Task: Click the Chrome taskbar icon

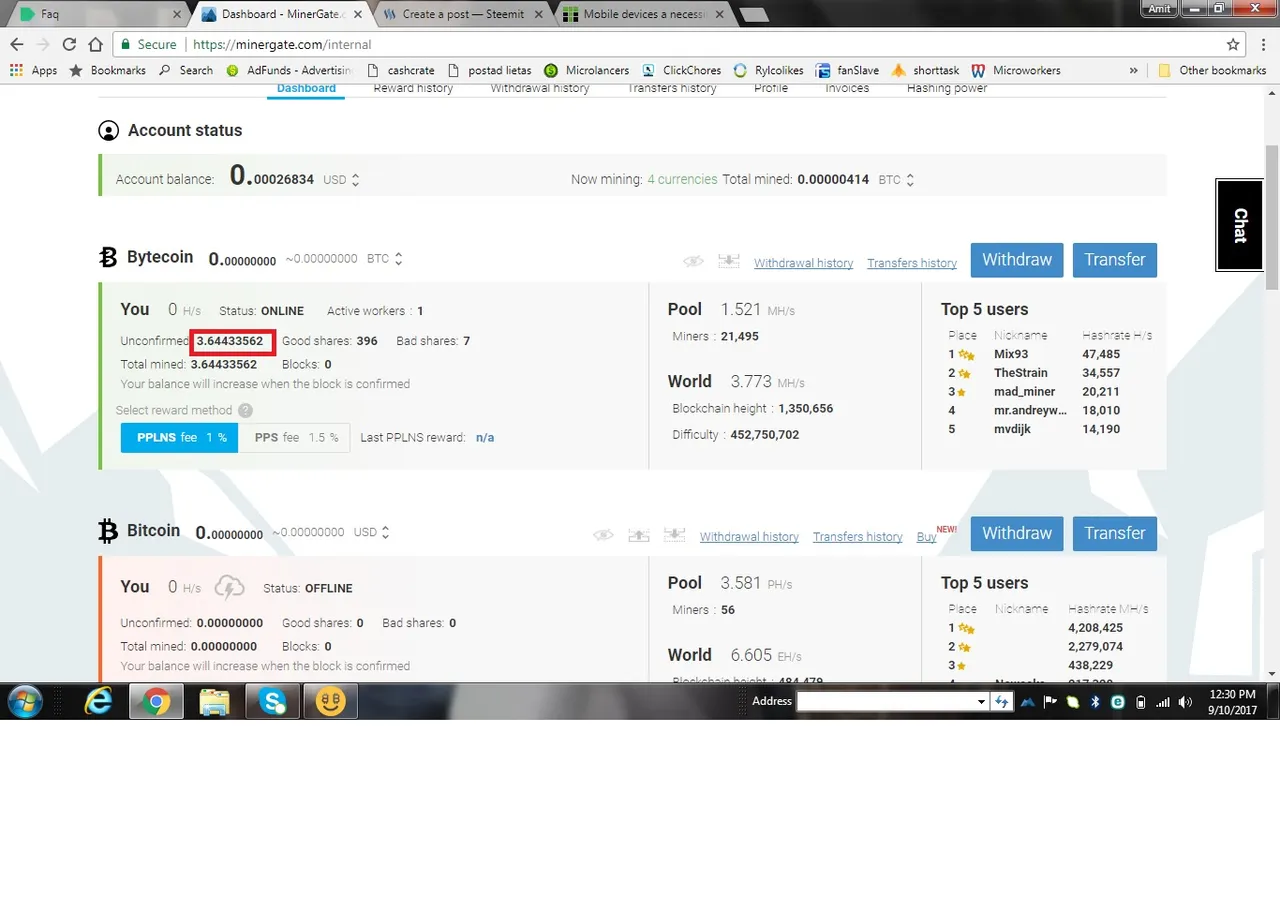Action: pyautogui.click(x=156, y=702)
